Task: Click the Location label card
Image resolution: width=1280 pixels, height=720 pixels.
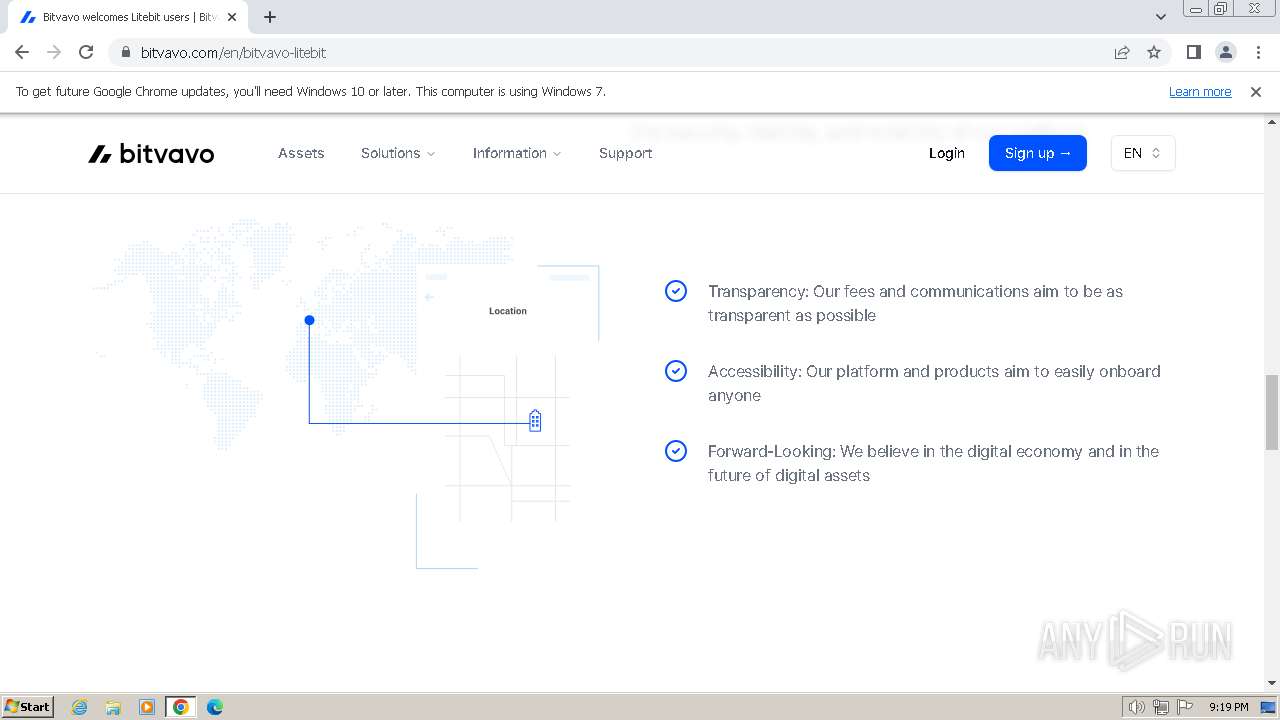Action: pyautogui.click(x=508, y=311)
